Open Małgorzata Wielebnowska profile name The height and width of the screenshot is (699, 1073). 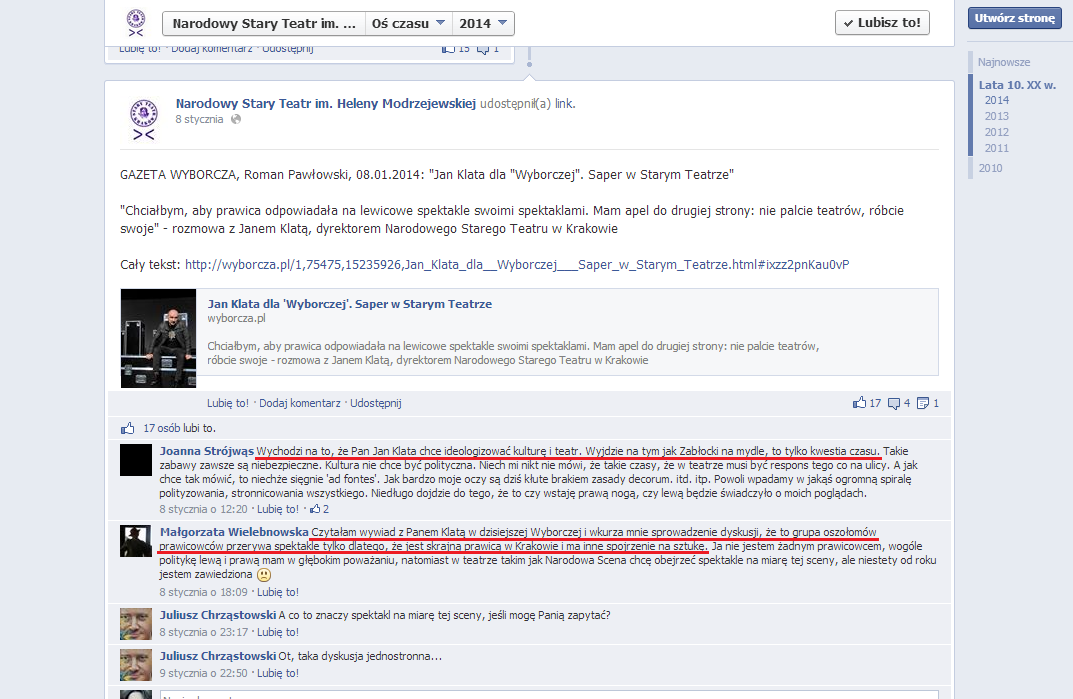coord(234,532)
